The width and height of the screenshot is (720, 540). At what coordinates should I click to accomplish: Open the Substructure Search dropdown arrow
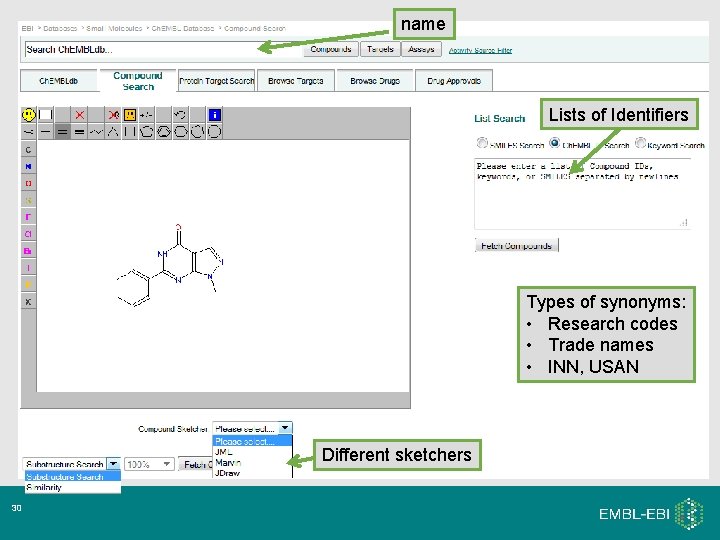(x=113, y=464)
